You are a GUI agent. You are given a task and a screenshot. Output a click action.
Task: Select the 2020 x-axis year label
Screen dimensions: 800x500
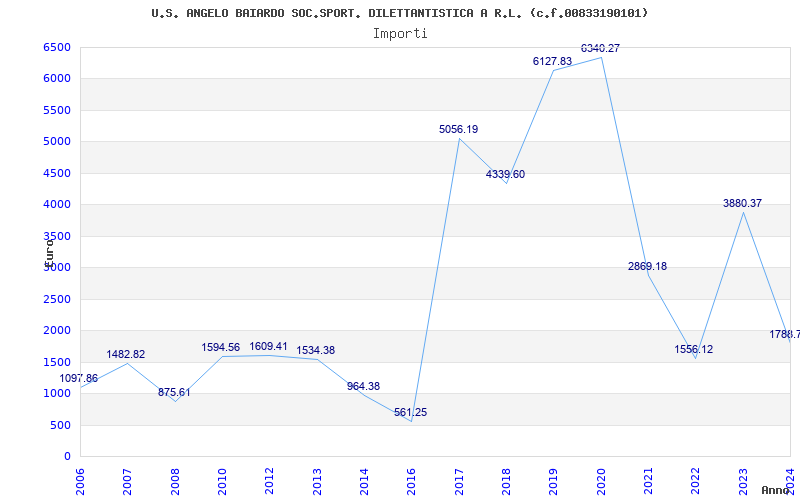(x=601, y=478)
